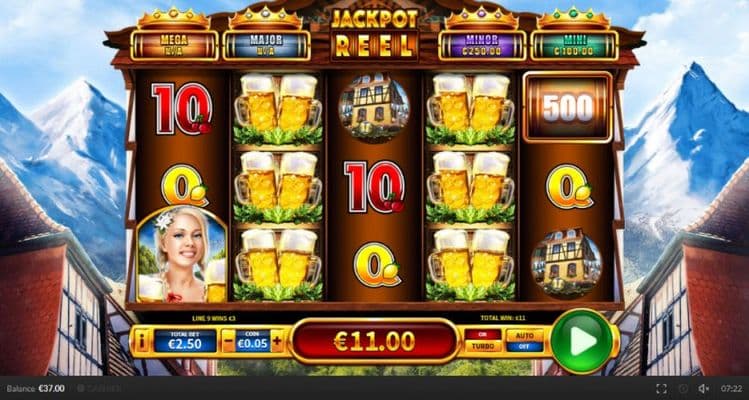The width and height of the screenshot is (749, 400).
Task: Toggle Auto spin off/on
Action: [524, 341]
